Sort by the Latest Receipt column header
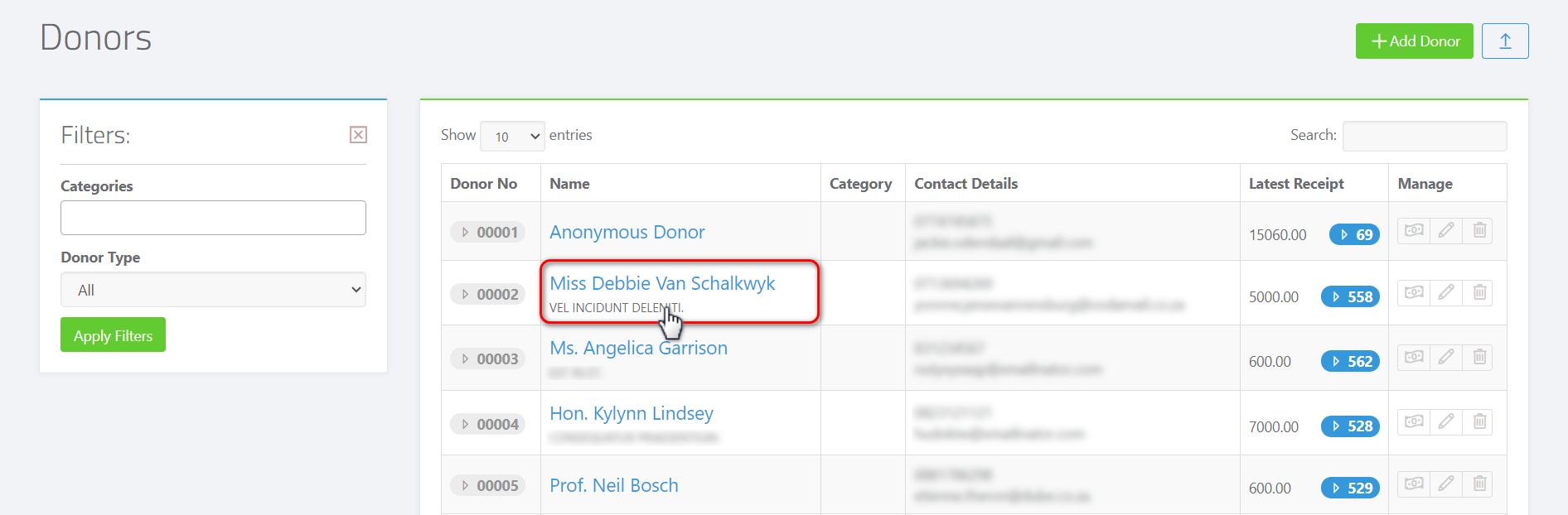The image size is (1568, 515). (1297, 183)
